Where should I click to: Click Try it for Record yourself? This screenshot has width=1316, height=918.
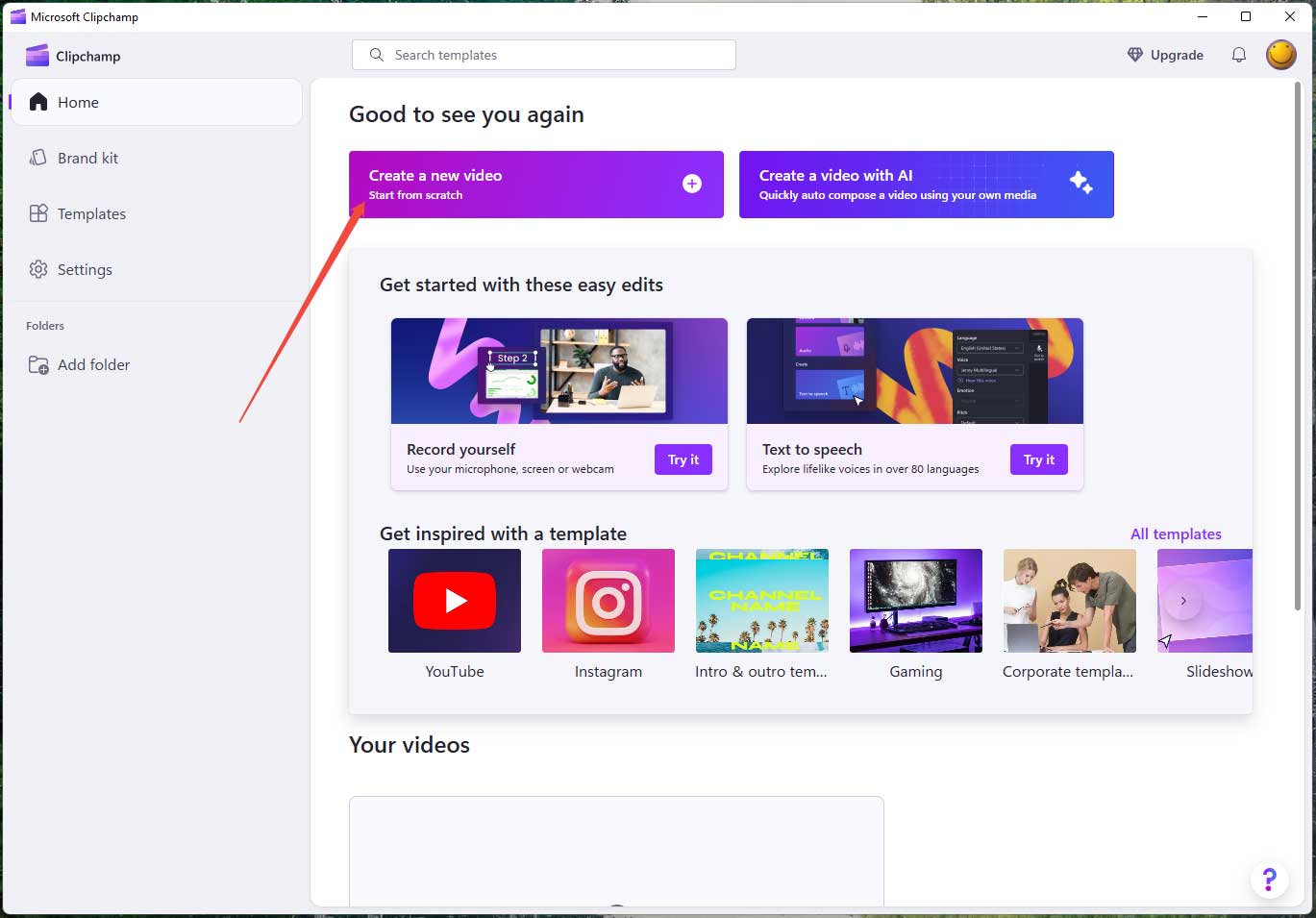tap(683, 459)
